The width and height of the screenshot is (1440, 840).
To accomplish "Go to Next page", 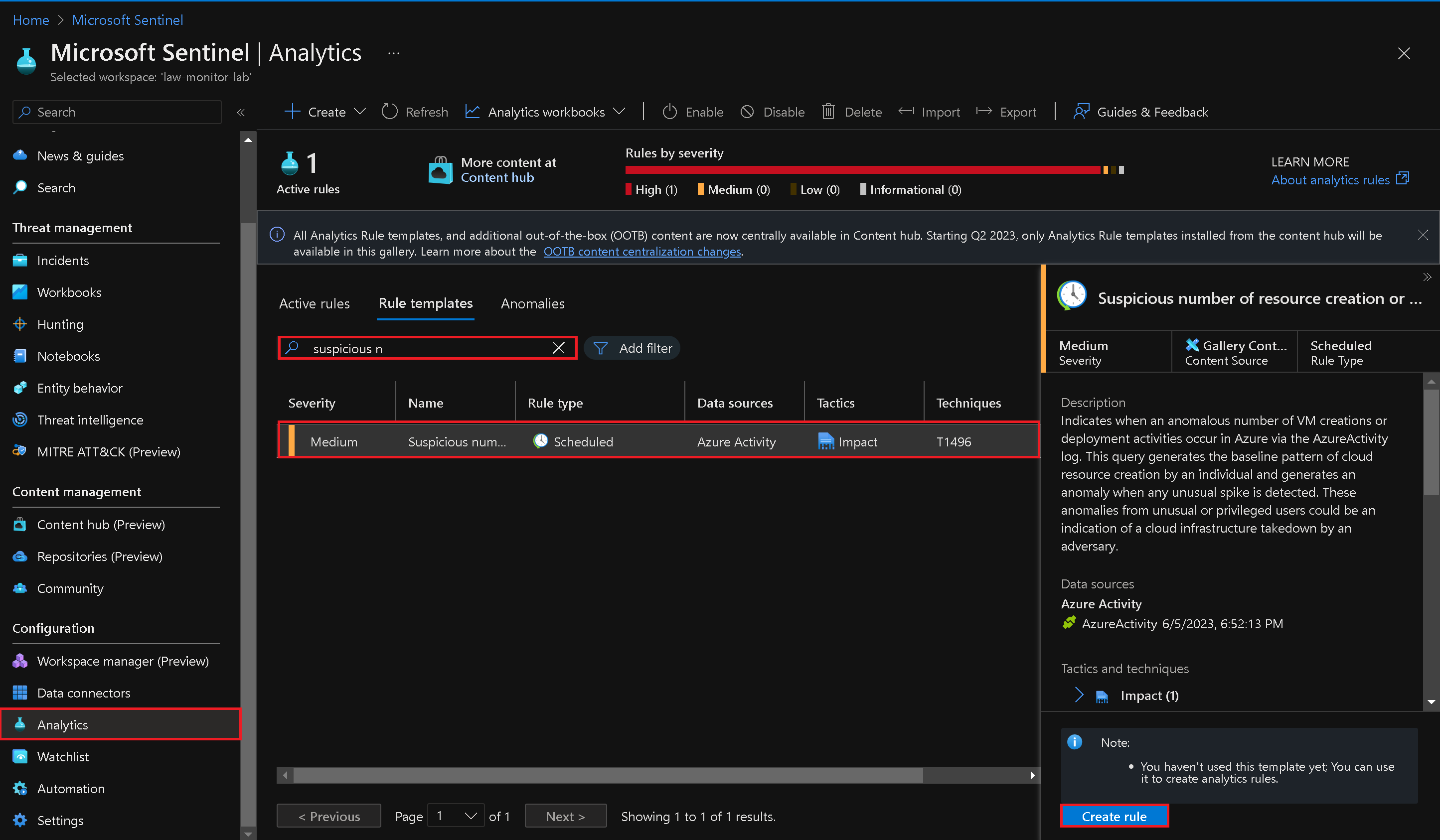I will 566,817.
